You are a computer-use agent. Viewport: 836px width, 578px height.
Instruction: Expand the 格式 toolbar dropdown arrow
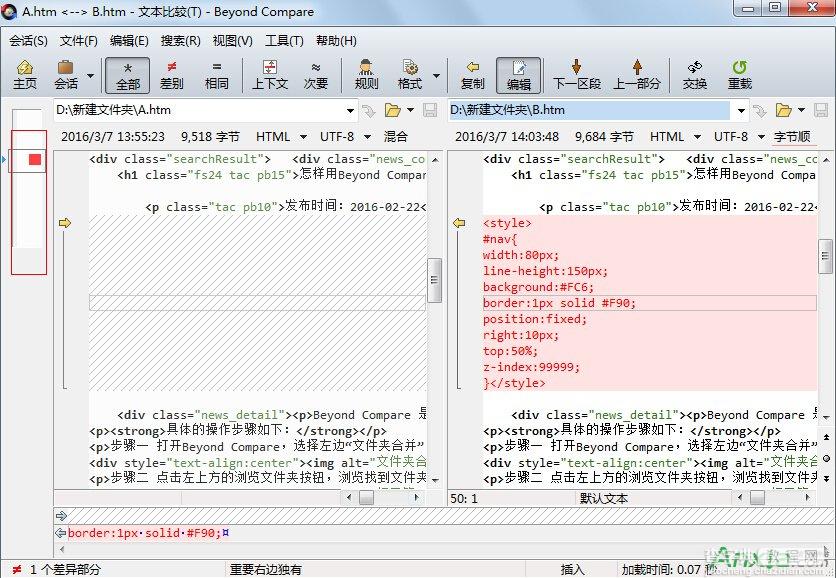click(436, 76)
